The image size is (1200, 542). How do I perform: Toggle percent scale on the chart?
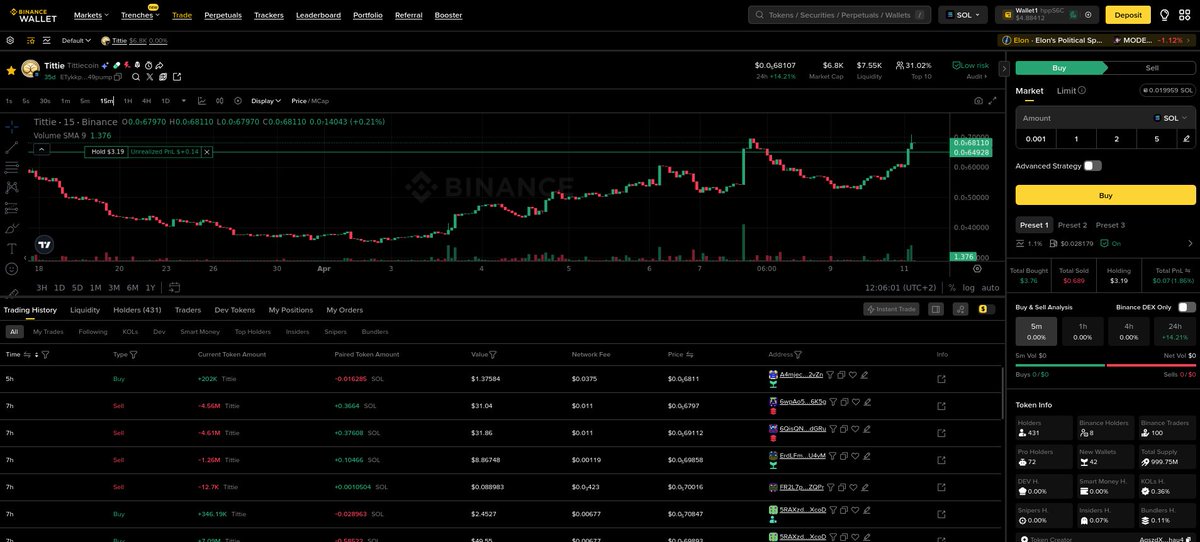(952, 288)
